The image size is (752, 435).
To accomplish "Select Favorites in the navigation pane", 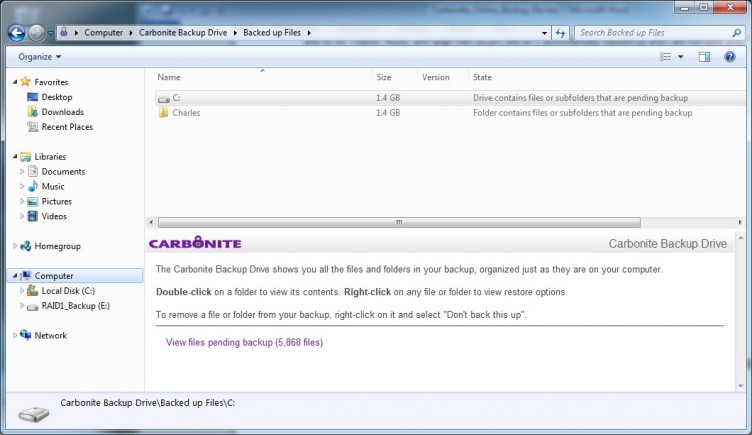I will pos(51,82).
